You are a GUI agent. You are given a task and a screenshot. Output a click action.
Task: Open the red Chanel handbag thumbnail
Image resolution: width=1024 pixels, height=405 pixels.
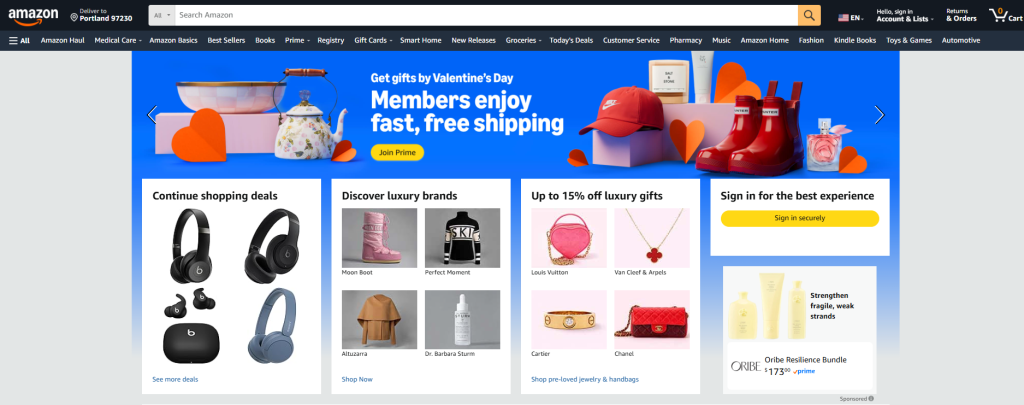(x=652, y=320)
